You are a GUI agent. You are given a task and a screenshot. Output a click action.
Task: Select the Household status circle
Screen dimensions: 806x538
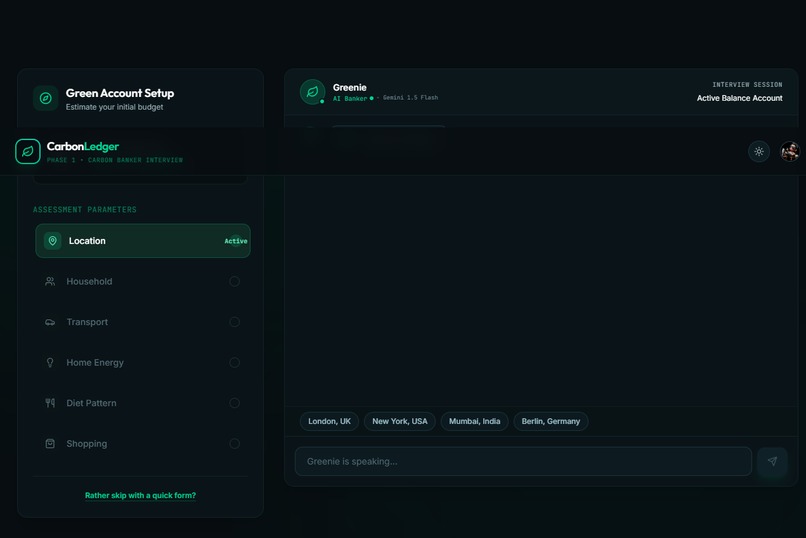234,281
